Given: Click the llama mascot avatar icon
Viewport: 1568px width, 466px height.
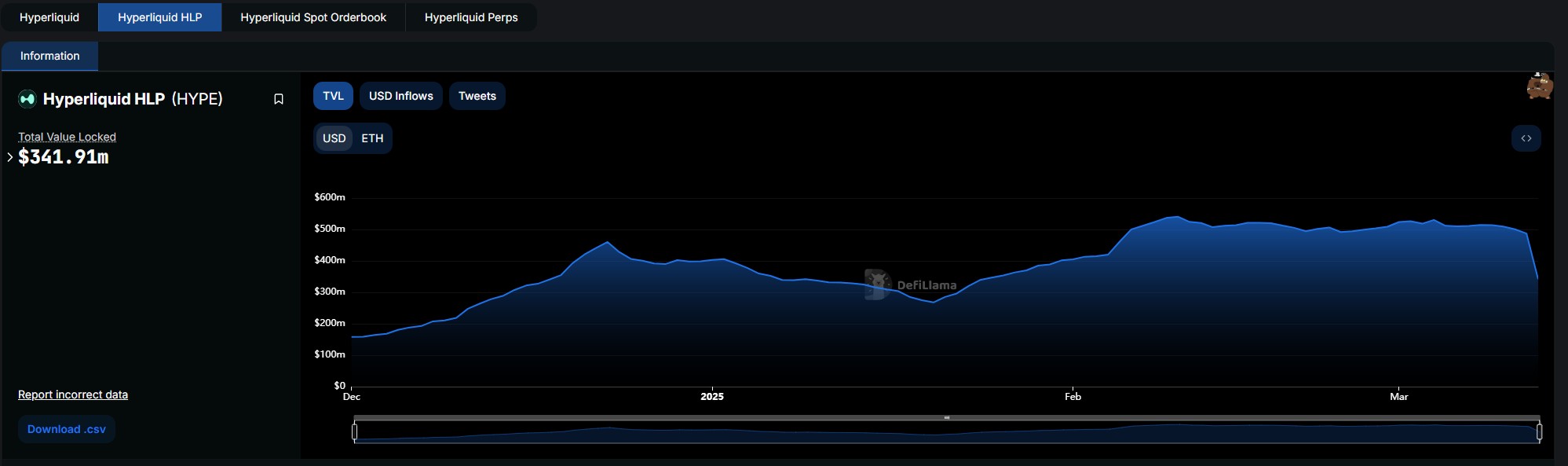Looking at the screenshot, I should [x=1539, y=86].
